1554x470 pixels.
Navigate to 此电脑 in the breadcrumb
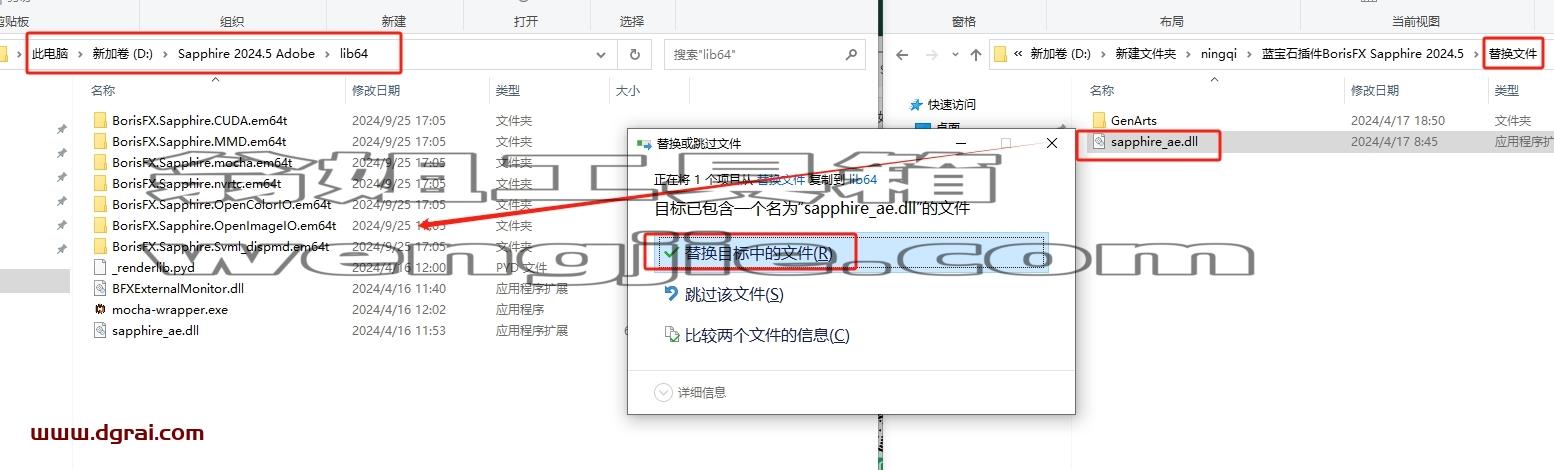pos(51,54)
